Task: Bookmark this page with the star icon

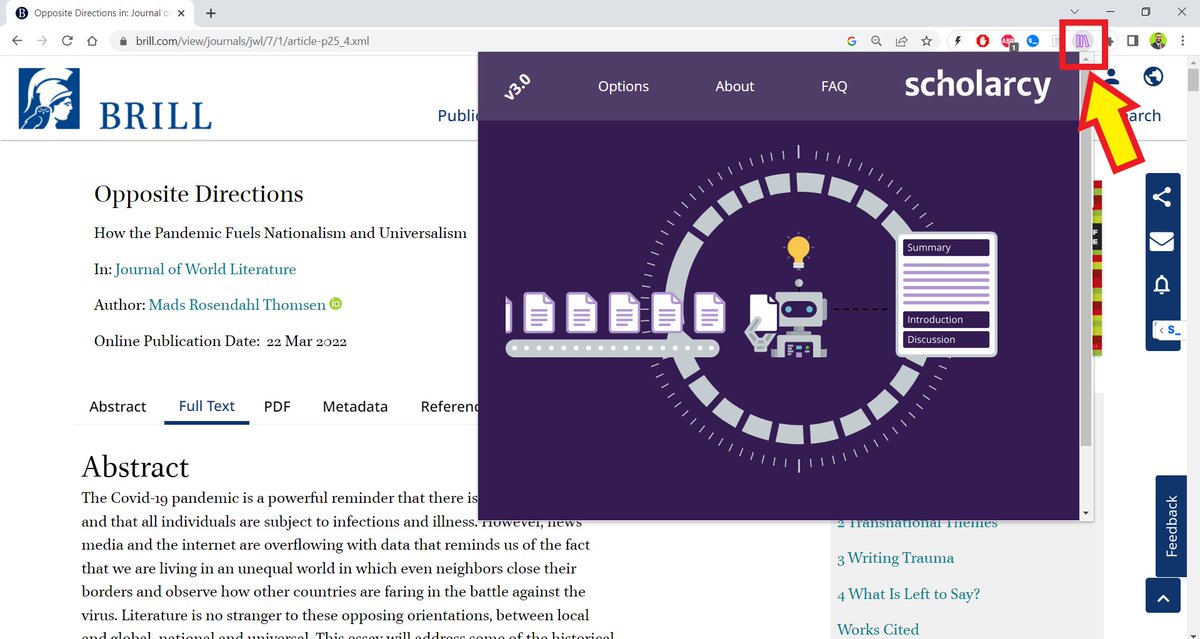Action: (x=927, y=41)
